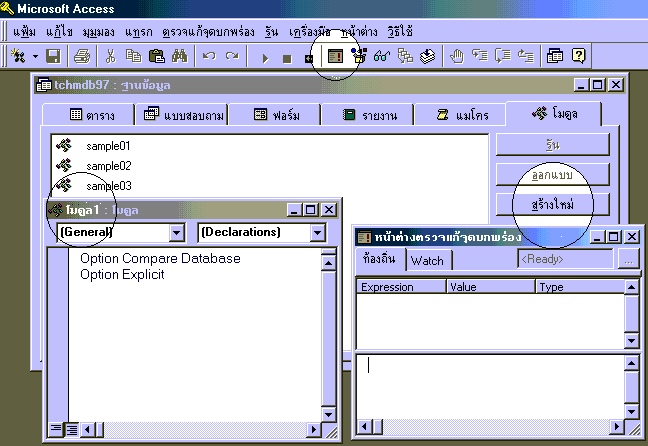
Task: Expand the (Declarations) procedure dropdown
Action: tap(317, 232)
